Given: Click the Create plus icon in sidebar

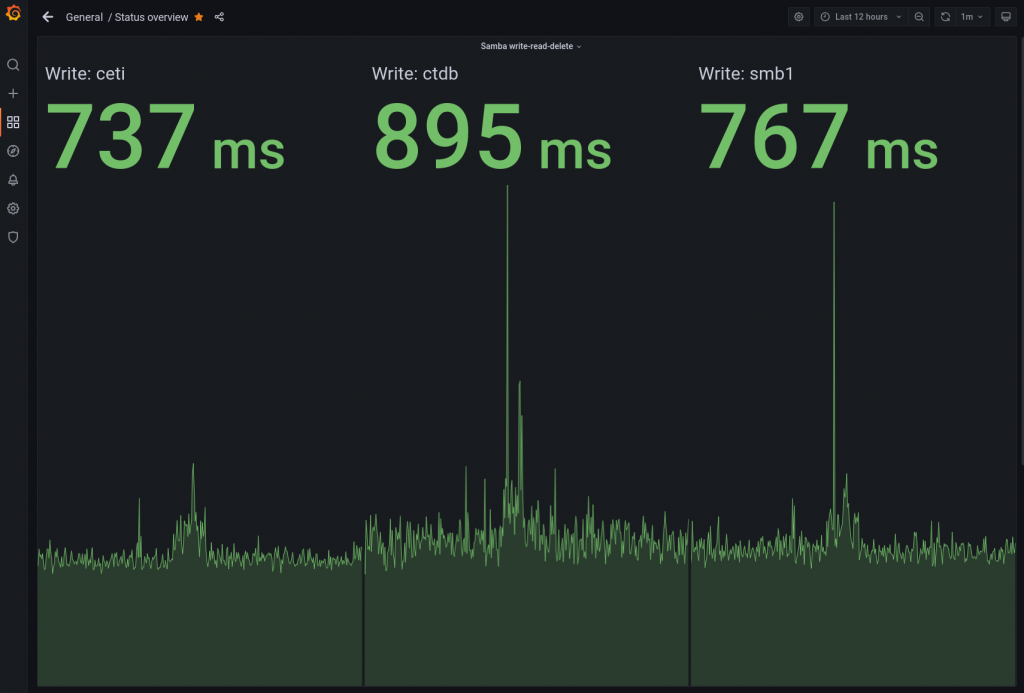Looking at the screenshot, I should click(x=13, y=93).
